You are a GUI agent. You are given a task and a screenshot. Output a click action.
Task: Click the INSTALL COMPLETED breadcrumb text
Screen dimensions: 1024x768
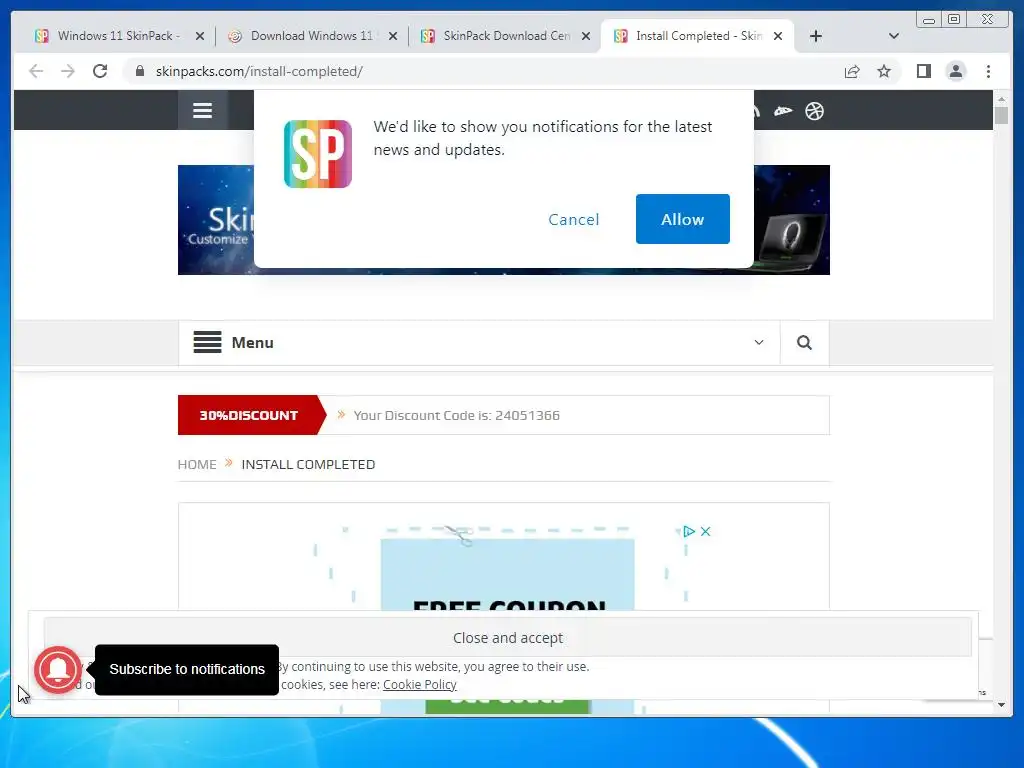click(308, 464)
